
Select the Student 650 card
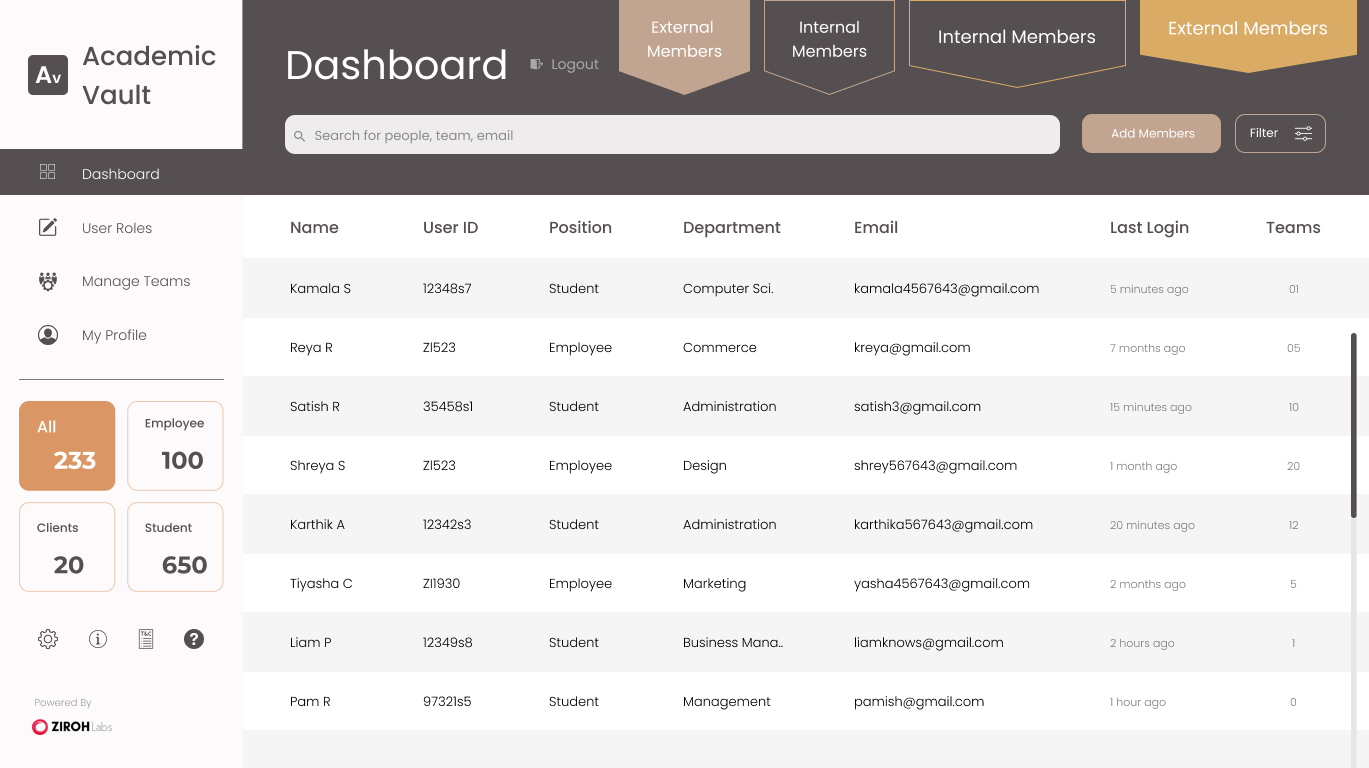pyautogui.click(x=175, y=547)
